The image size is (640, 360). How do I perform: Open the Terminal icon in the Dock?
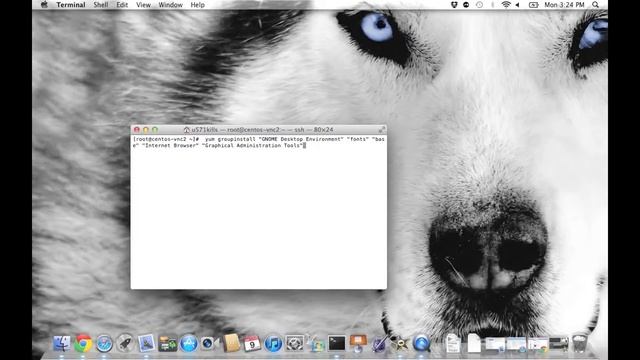click(x=337, y=343)
